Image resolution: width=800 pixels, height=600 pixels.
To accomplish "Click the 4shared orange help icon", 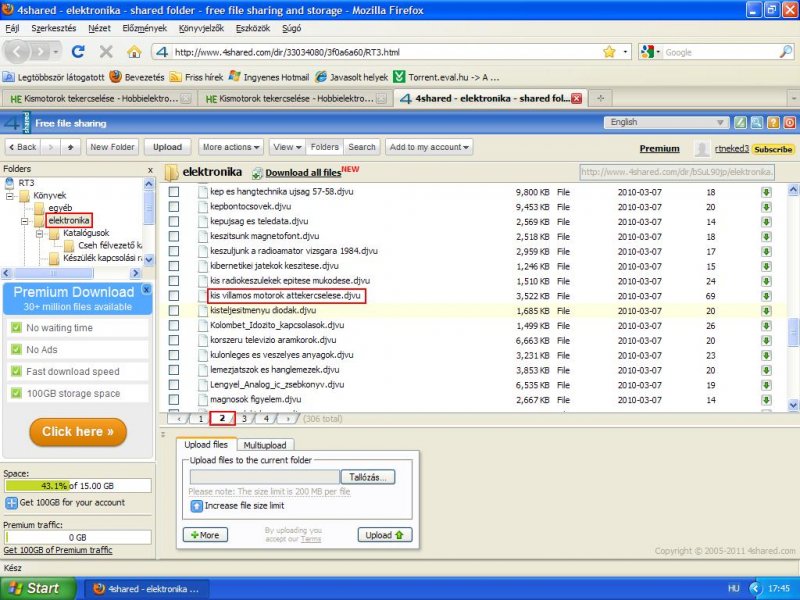I will click(773, 122).
